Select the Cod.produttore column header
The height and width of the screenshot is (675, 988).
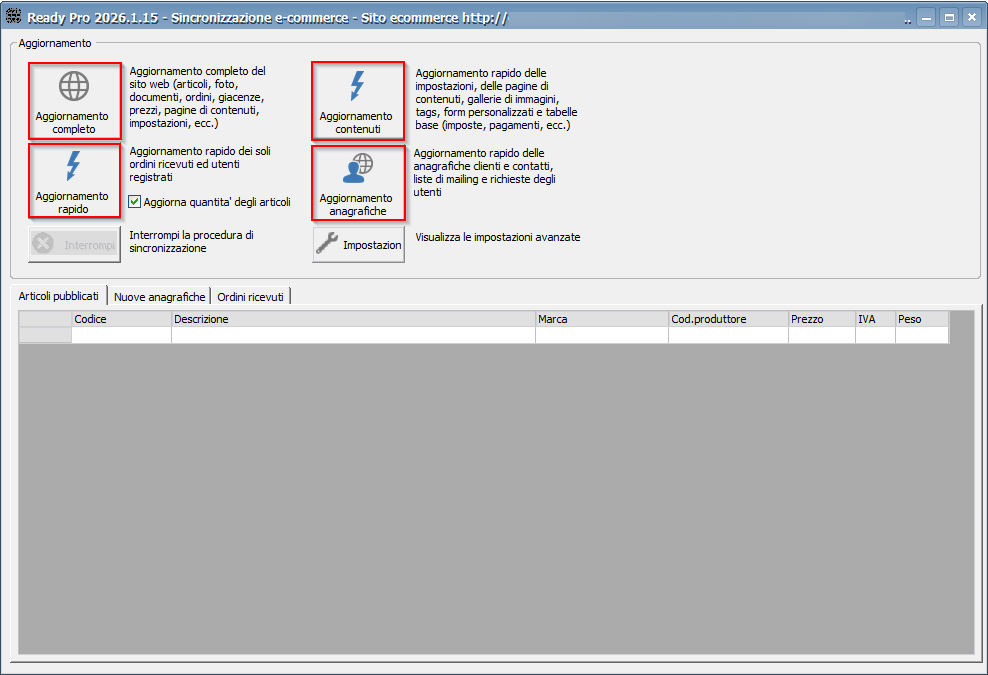(727, 319)
